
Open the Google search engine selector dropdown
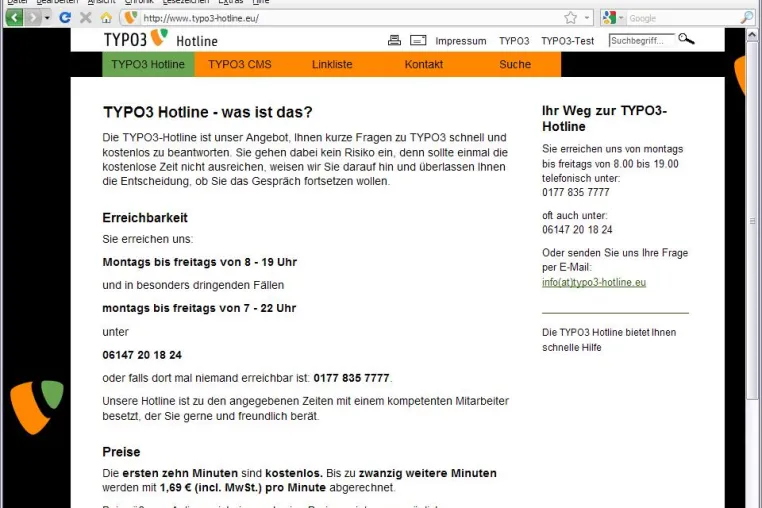click(x=613, y=18)
